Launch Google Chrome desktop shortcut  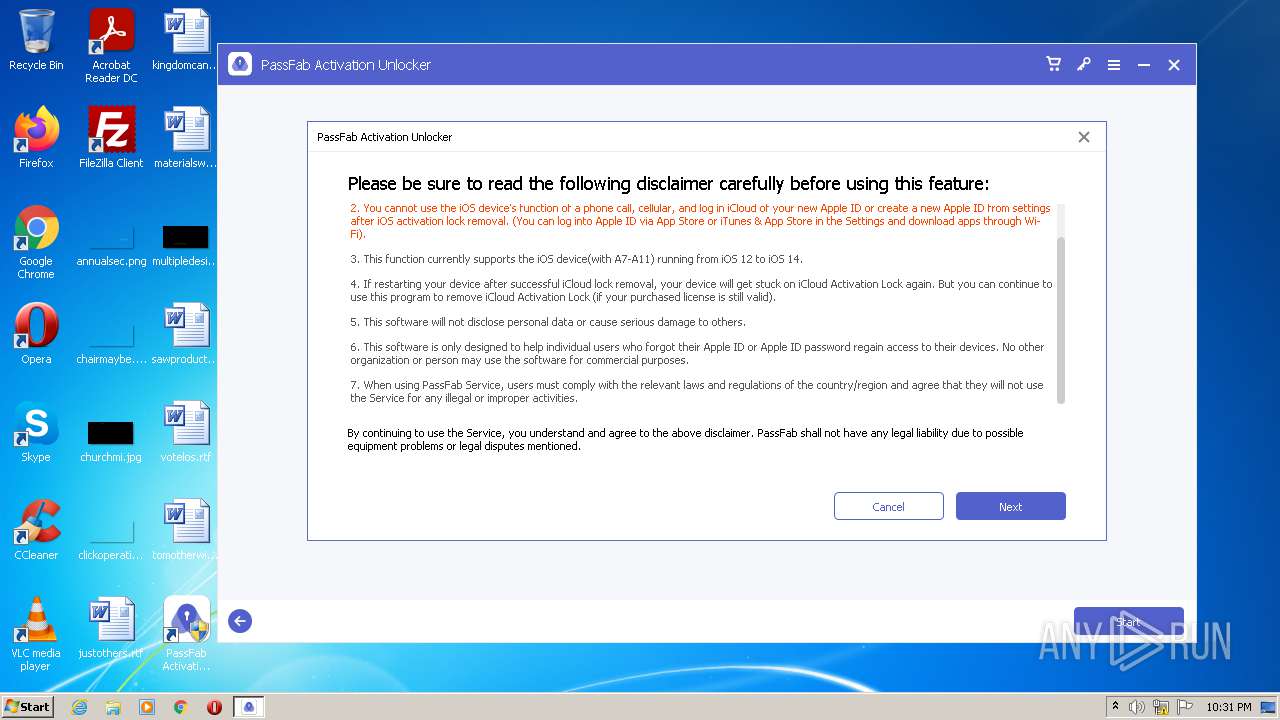coord(36,242)
